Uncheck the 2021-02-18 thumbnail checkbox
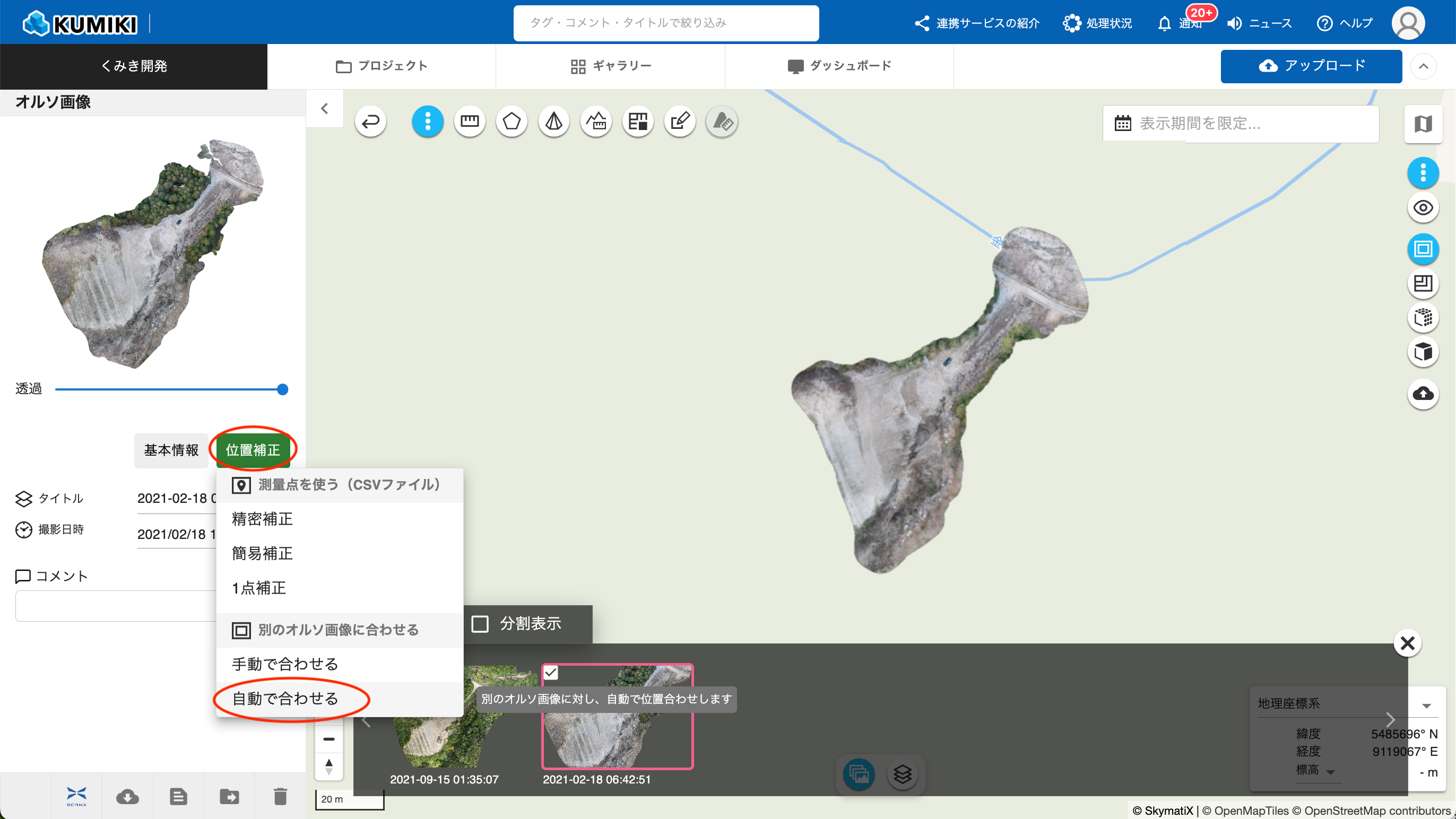This screenshot has width=1456, height=819. [551, 673]
